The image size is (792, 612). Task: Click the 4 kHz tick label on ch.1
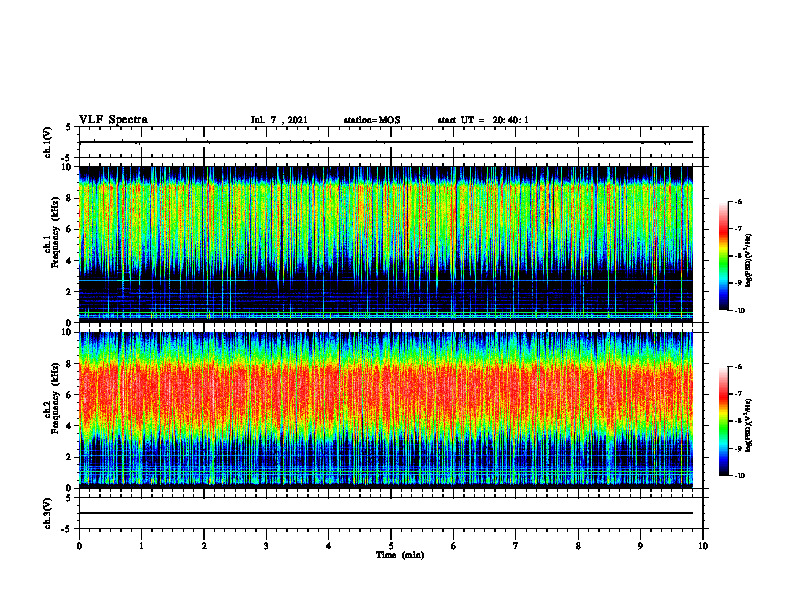tap(71, 261)
